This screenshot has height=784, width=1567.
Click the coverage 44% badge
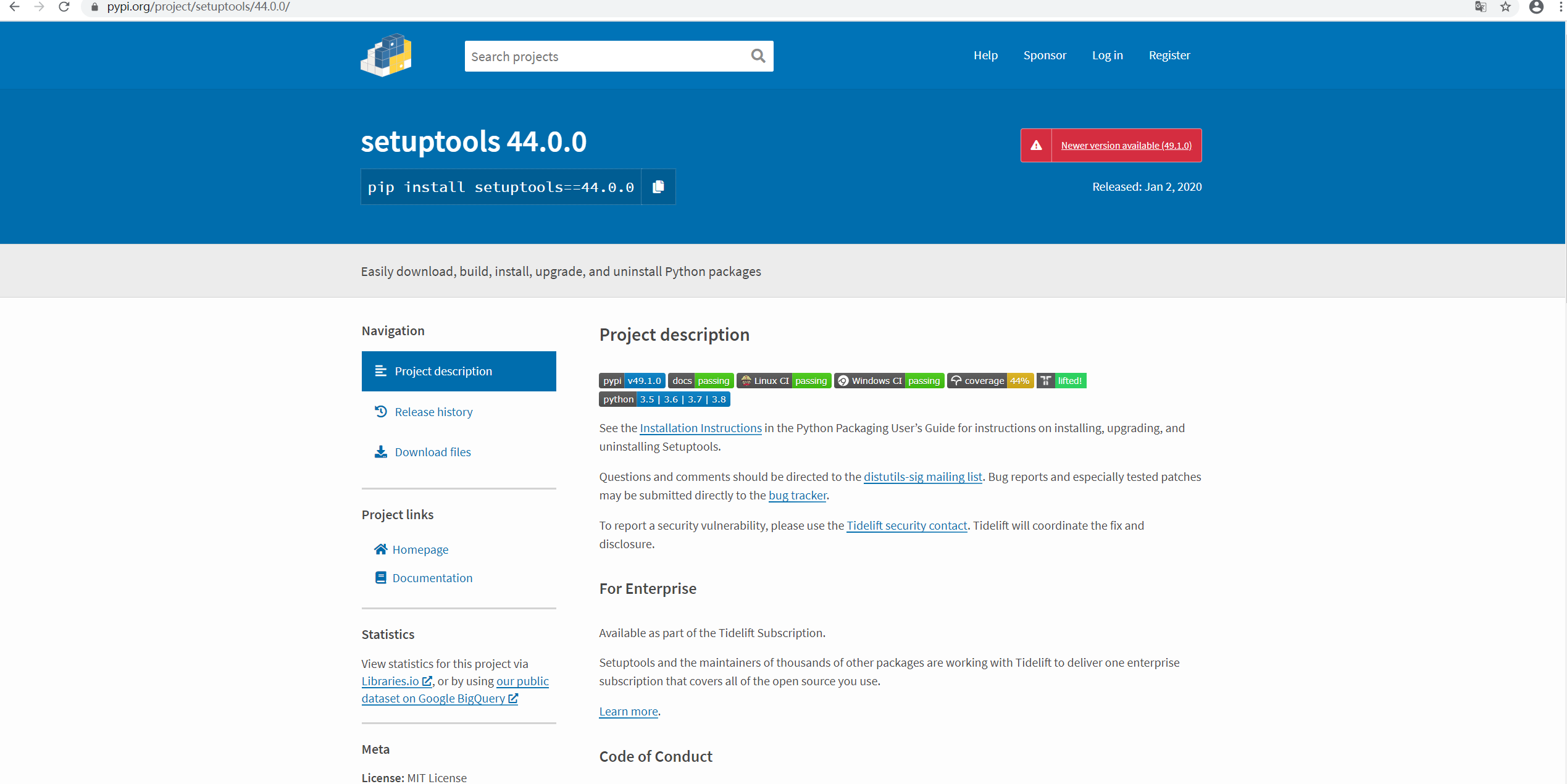[990, 381]
